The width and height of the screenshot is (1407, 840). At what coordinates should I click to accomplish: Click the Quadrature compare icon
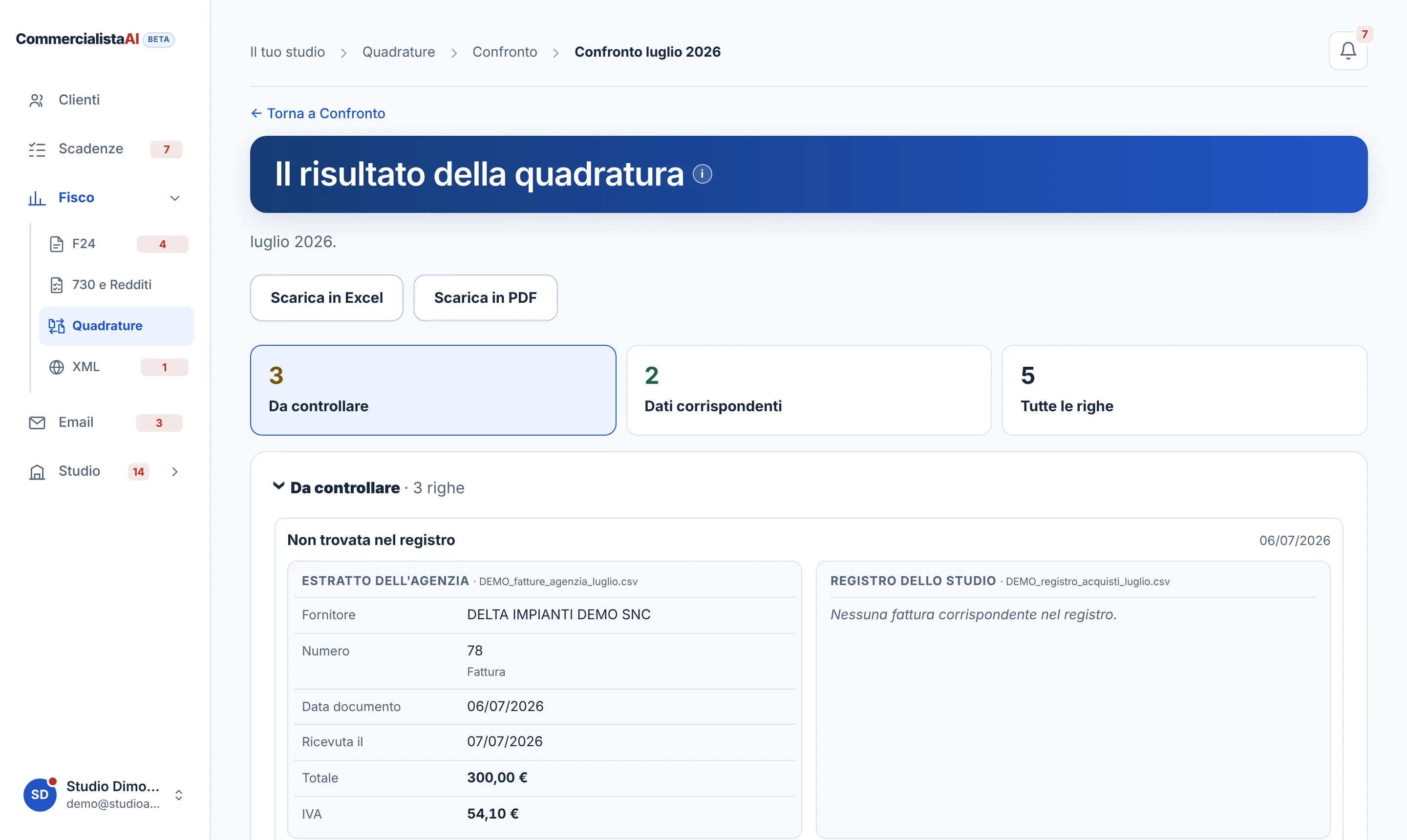pos(57,326)
